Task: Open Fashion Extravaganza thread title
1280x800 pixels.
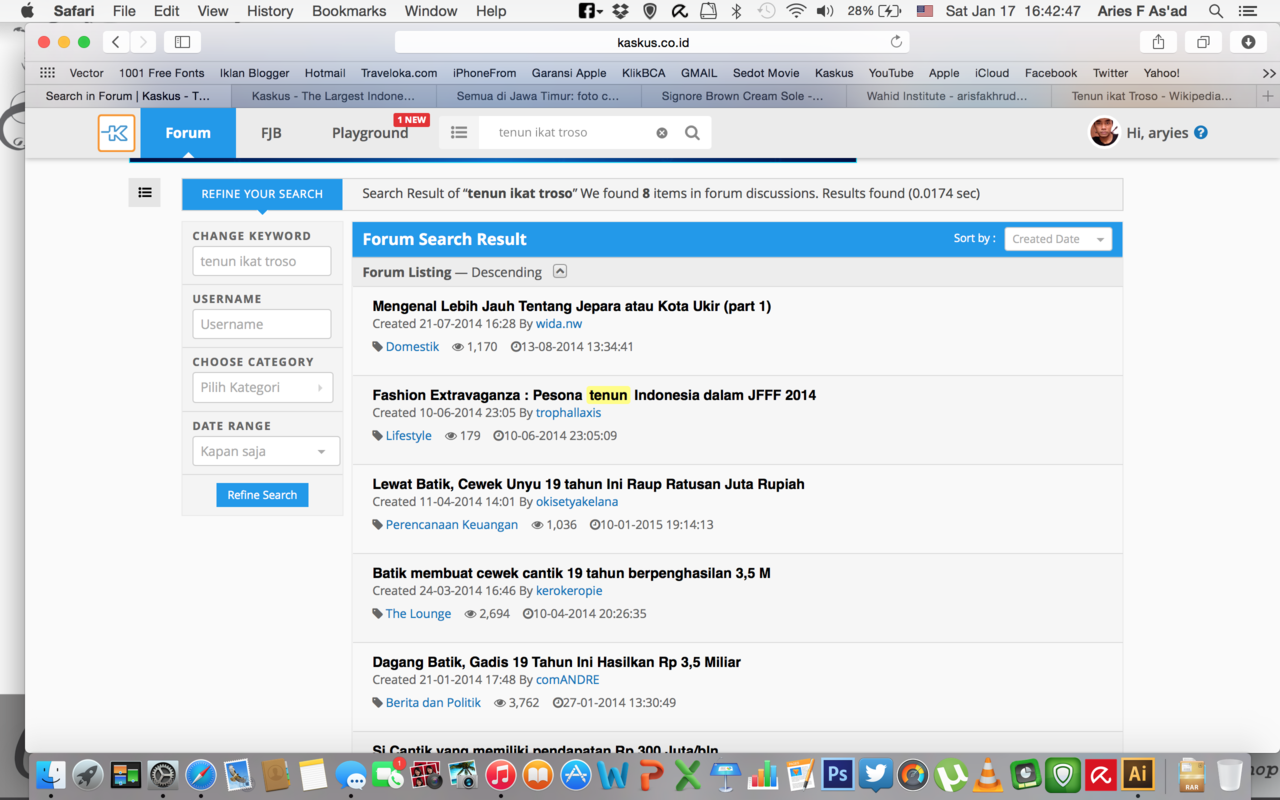Action: pyautogui.click(x=594, y=395)
